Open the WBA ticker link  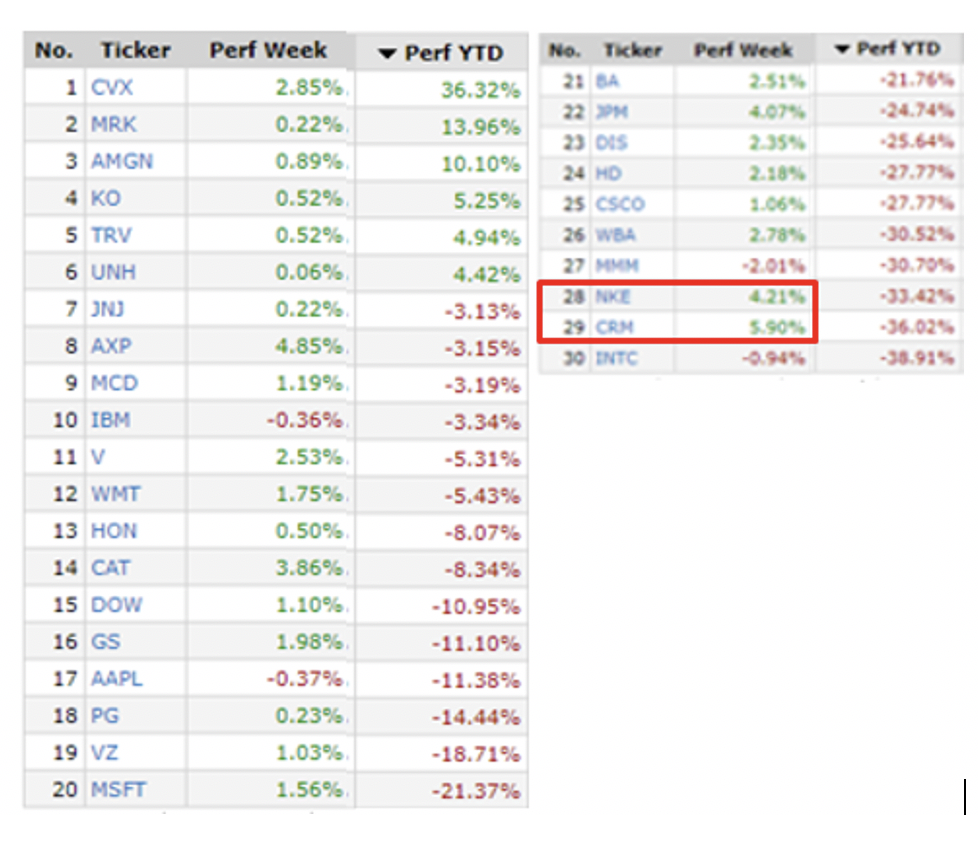pyautogui.click(x=615, y=235)
